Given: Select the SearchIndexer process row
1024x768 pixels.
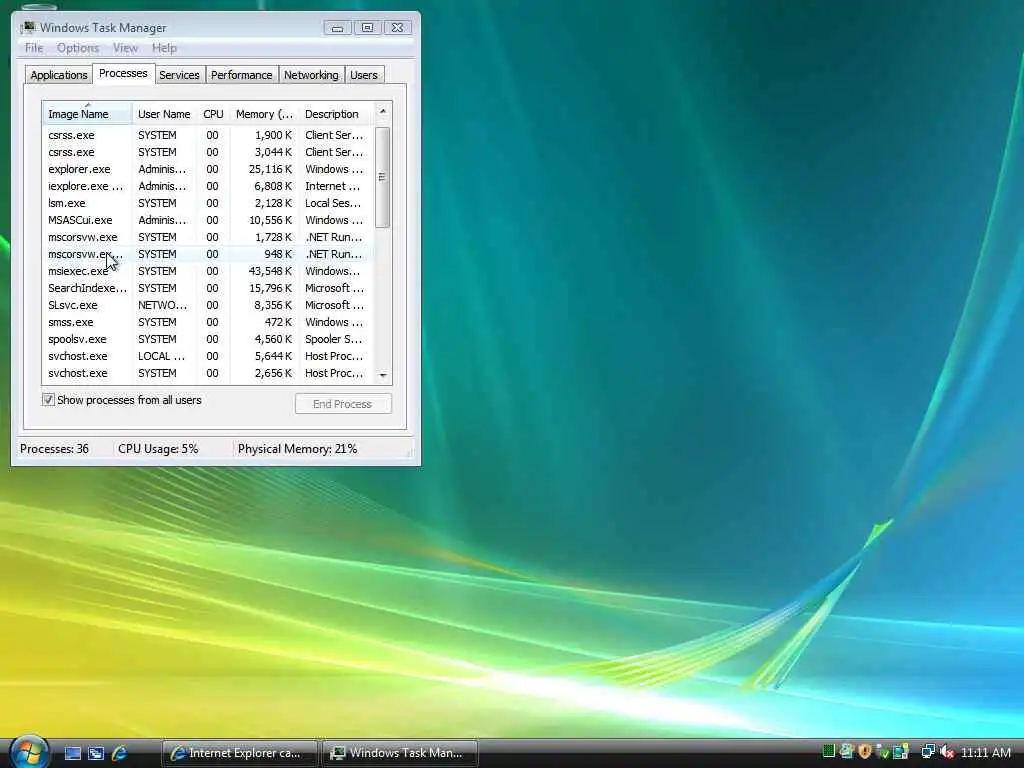Looking at the screenshot, I should [208, 288].
